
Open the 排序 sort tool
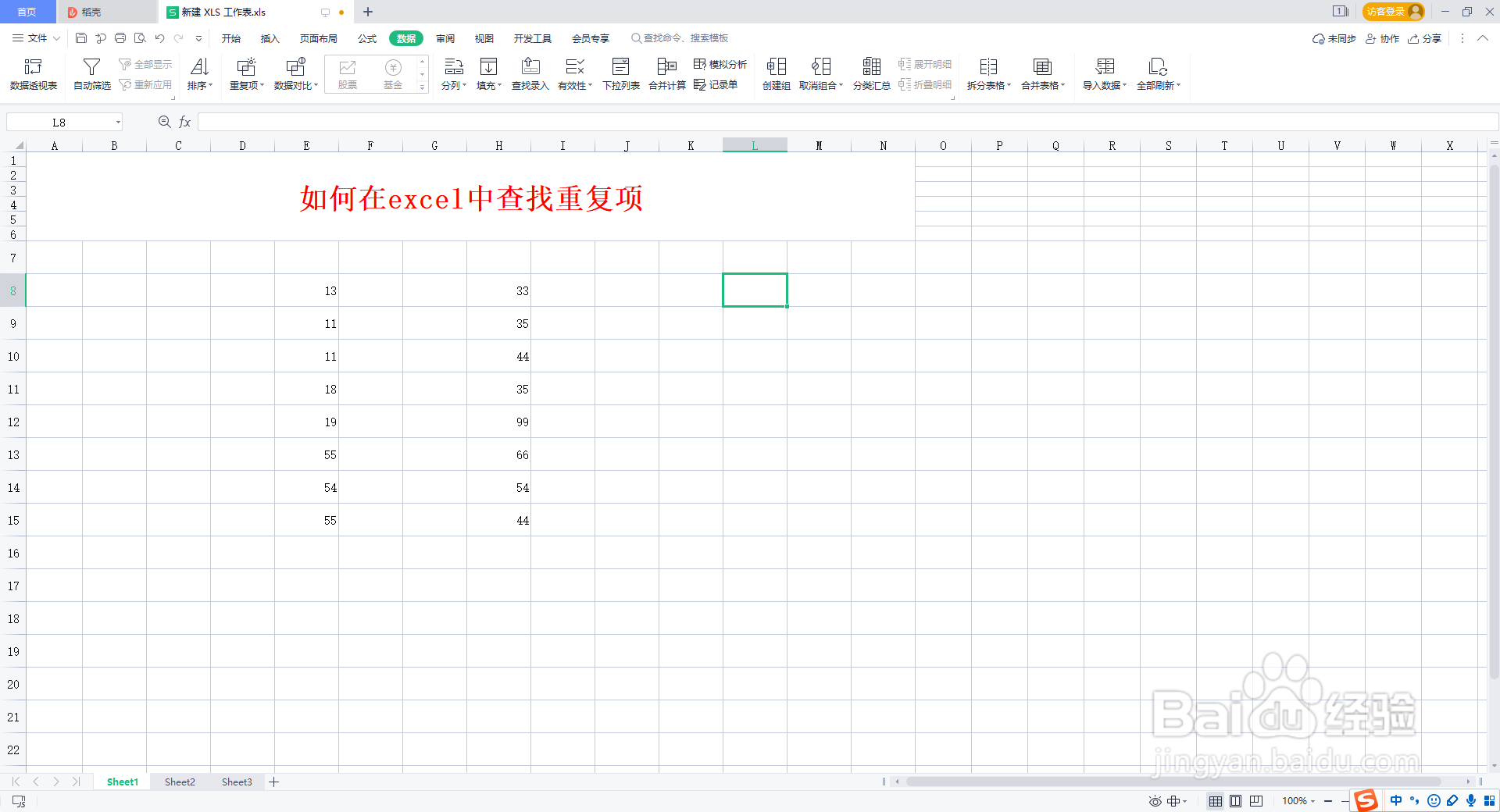pyautogui.click(x=199, y=74)
